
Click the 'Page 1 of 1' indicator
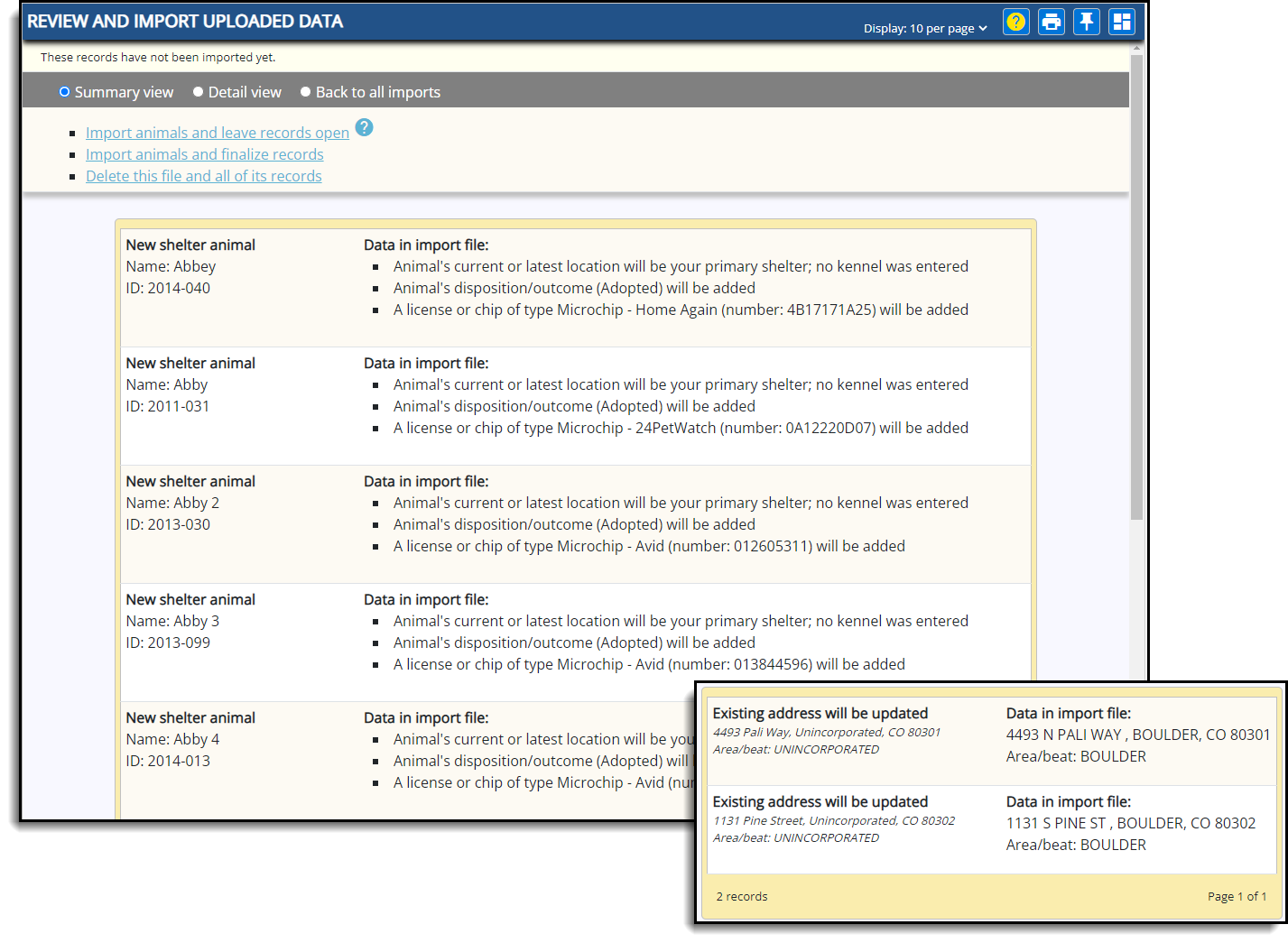pos(1237,896)
